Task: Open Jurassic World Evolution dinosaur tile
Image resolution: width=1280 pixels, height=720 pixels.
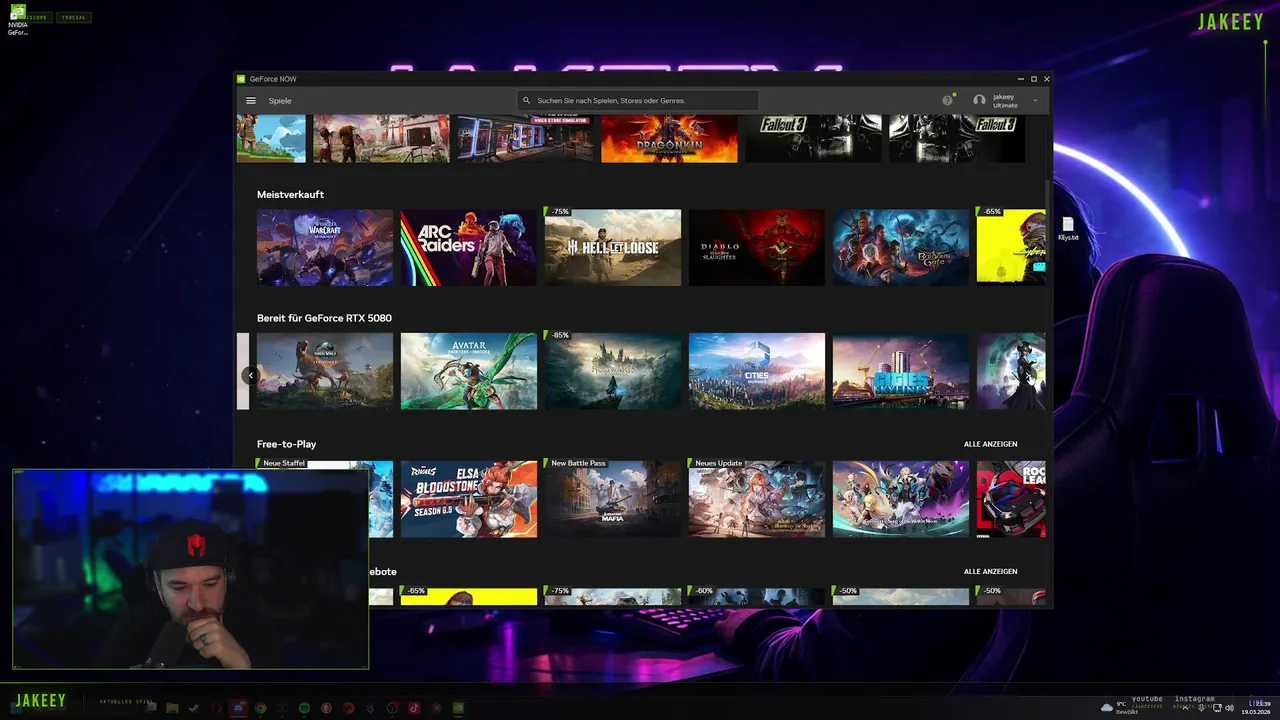Action: click(x=325, y=371)
